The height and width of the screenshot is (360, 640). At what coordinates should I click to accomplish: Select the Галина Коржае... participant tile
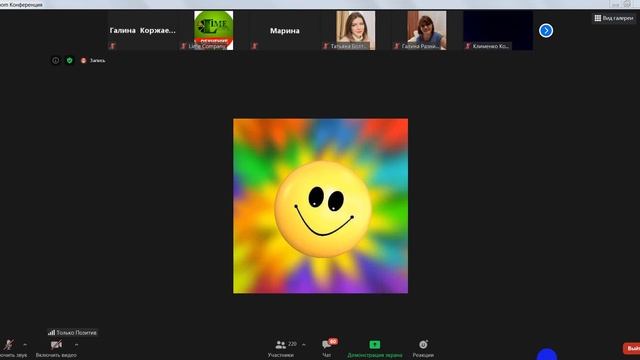[x=143, y=31]
